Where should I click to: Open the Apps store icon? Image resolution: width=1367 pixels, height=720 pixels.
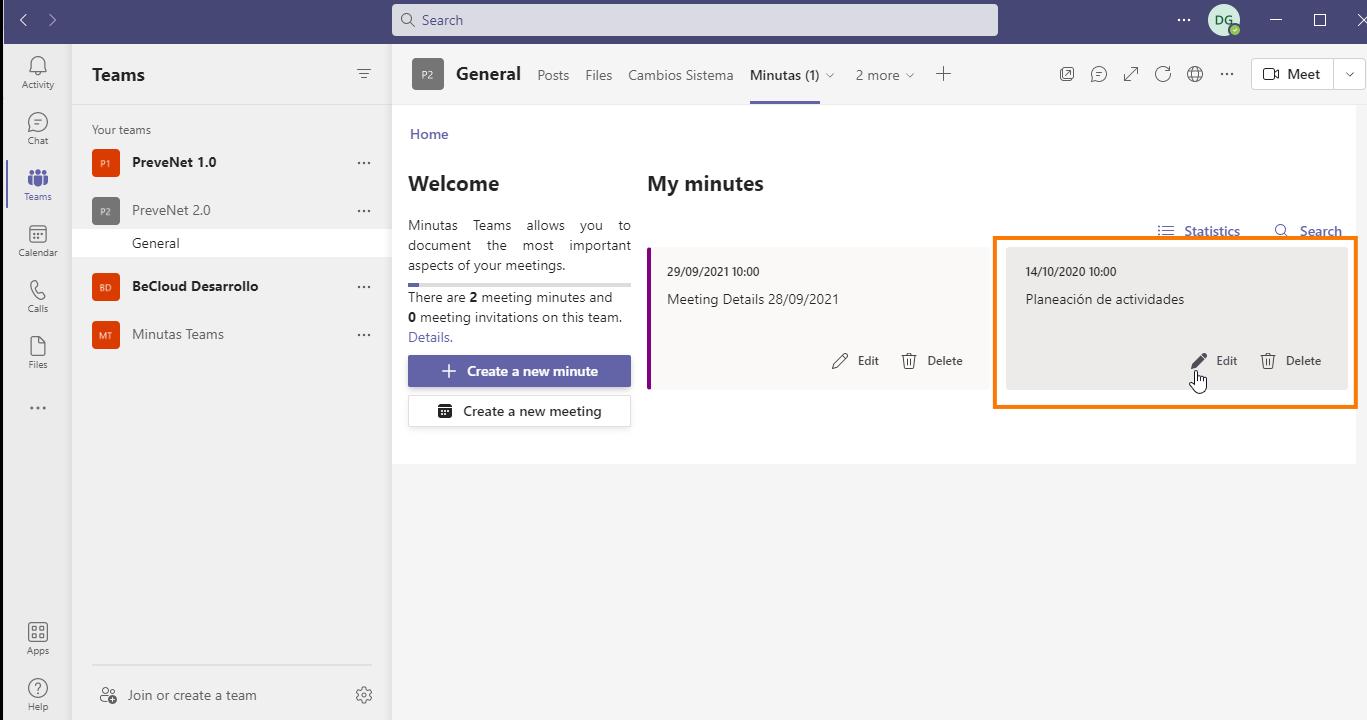click(38, 639)
